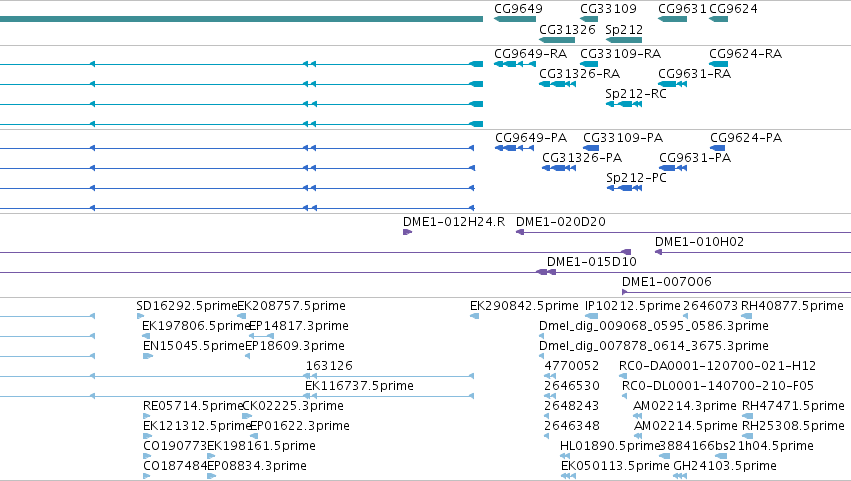Select protein CG9649-PA
The height and width of the screenshot is (481, 851).
tap(531, 138)
